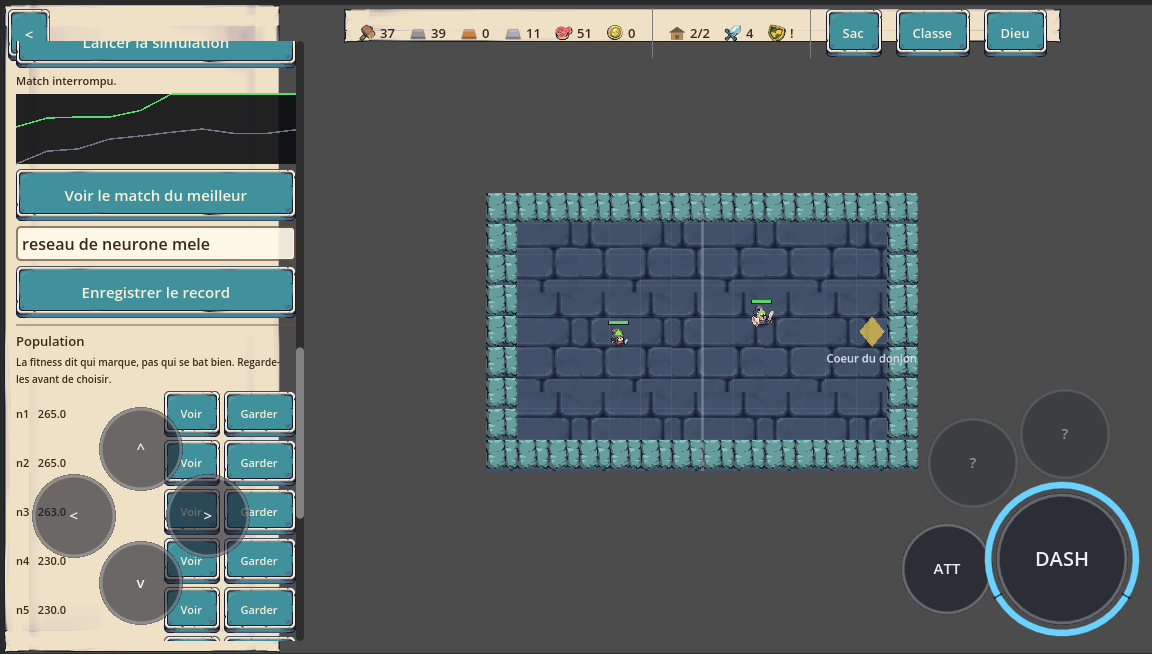Click Enregistrer le record
The height and width of the screenshot is (654, 1152).
coord(156,292)
